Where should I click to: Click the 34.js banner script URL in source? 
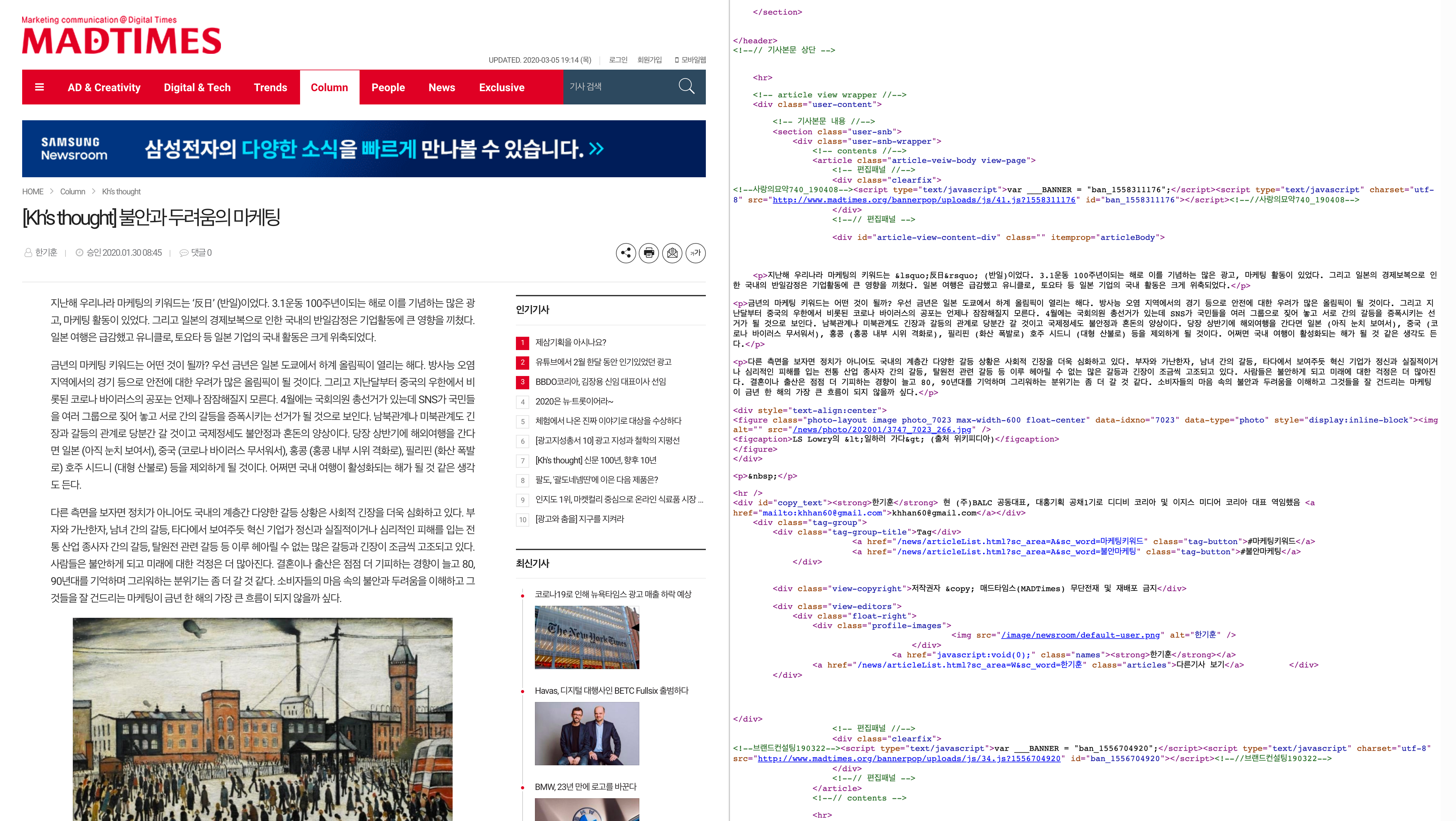(x=909, y=759)
